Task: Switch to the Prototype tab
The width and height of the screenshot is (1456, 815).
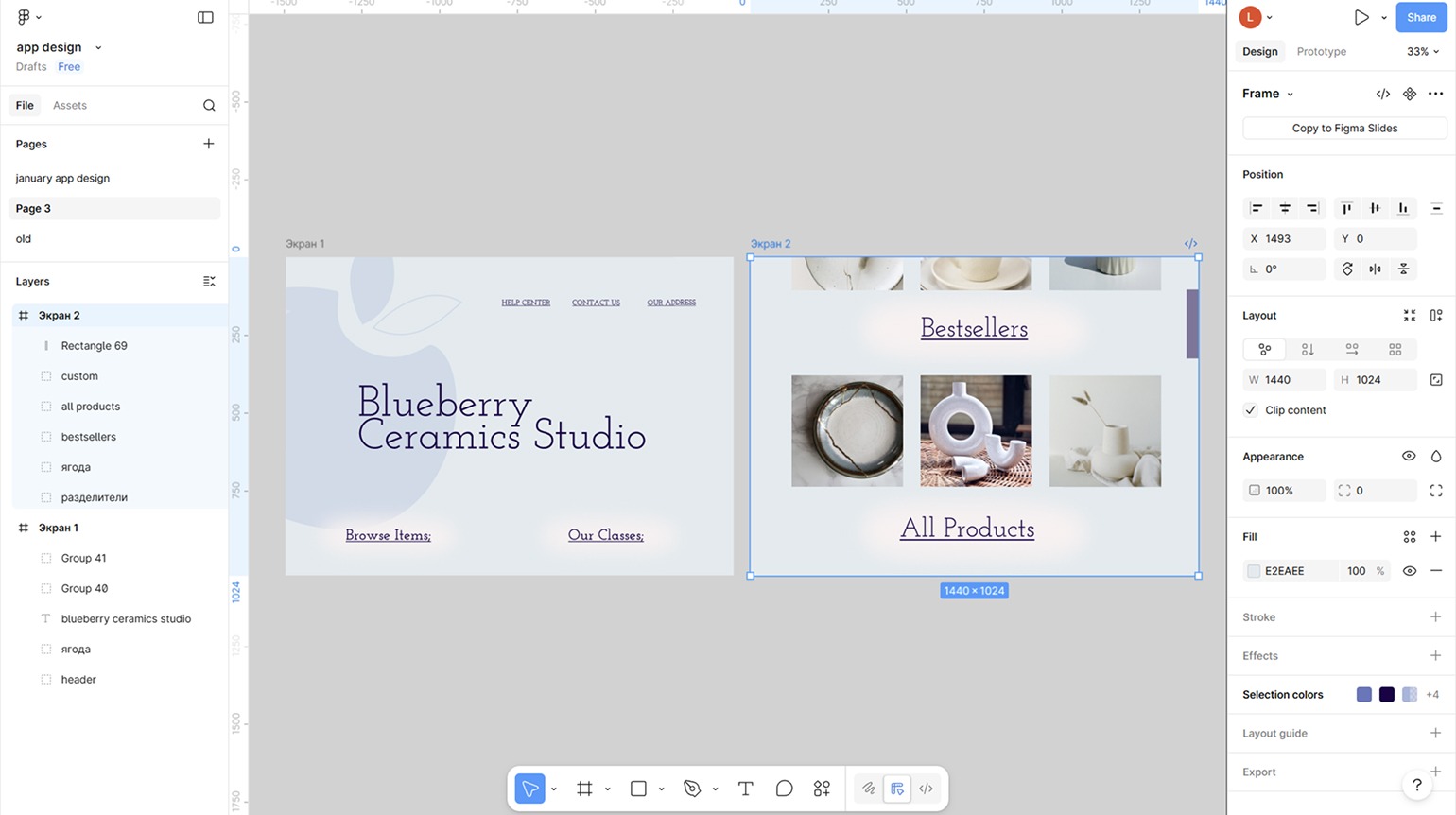Action: pos(1321,52)
